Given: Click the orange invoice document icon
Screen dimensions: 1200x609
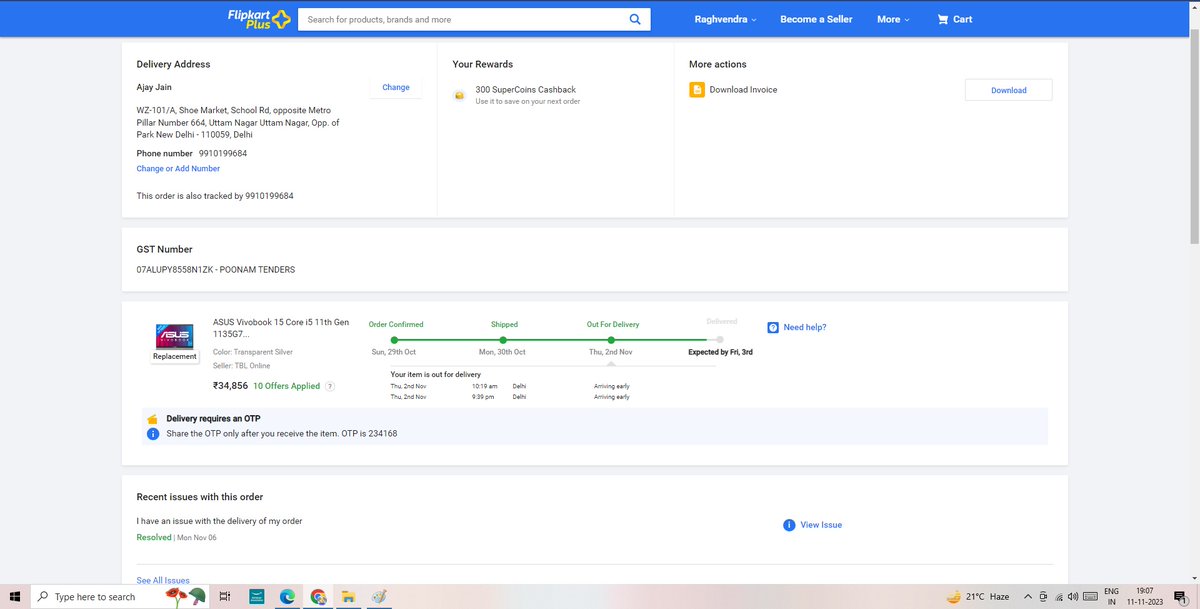Looking at the screenshot, I should (696, 90).
